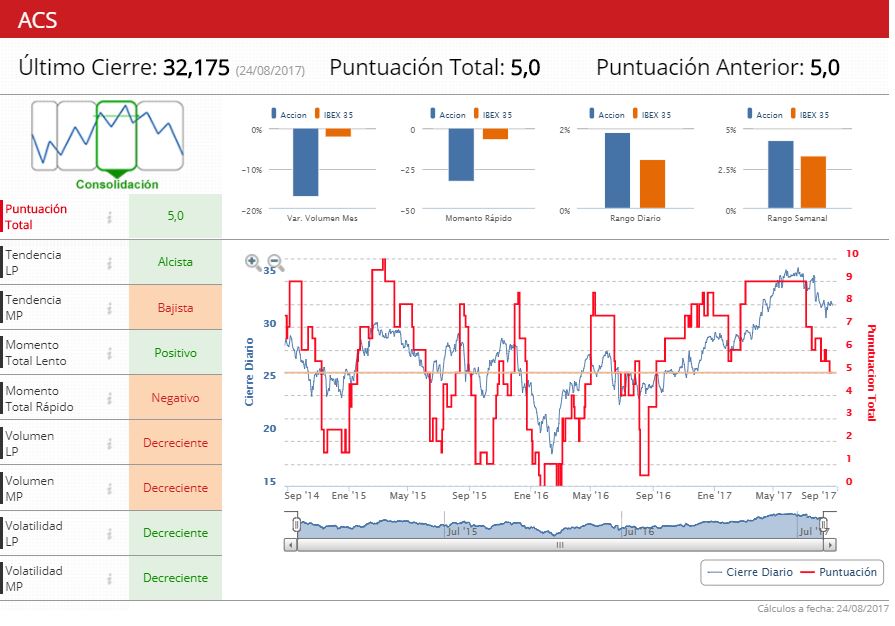Image resolution: width=895 pixels, height=626 pixels.
Task: Click Decreciente value for Volumen LP
Action: (x=175, y=443)
